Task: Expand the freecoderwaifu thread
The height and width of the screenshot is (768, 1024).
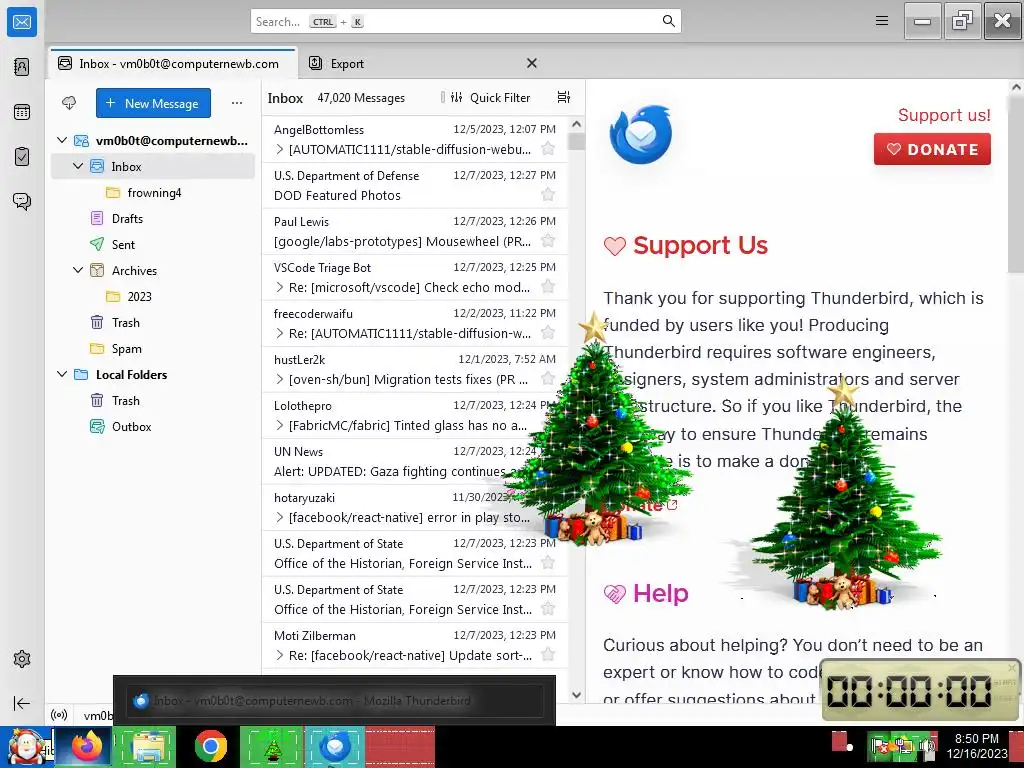Action: click(280, 333)
